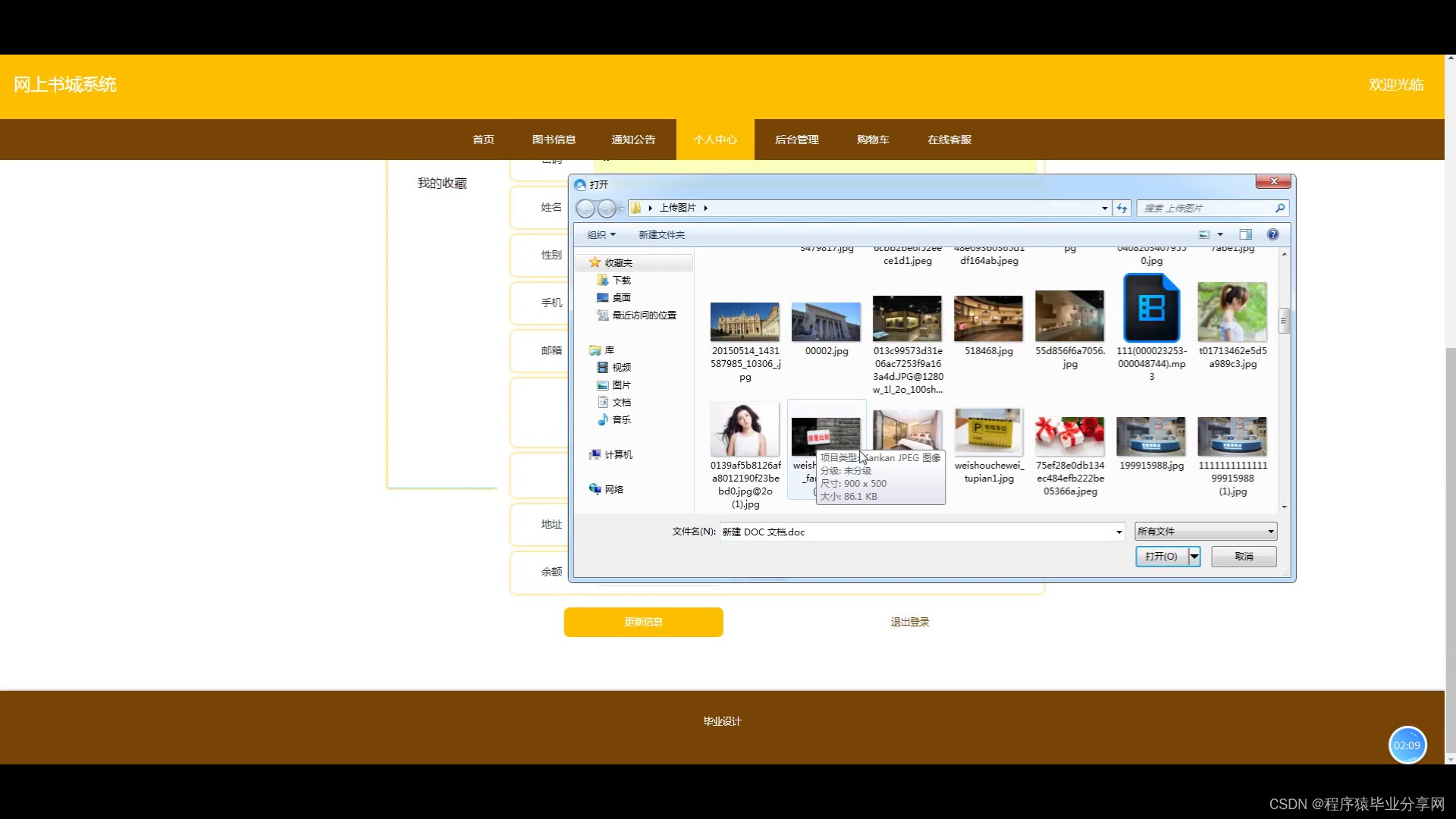Open the split arrow beside 打开(O)
This screenshot has height=819, width=1456.
[1194, 556]
